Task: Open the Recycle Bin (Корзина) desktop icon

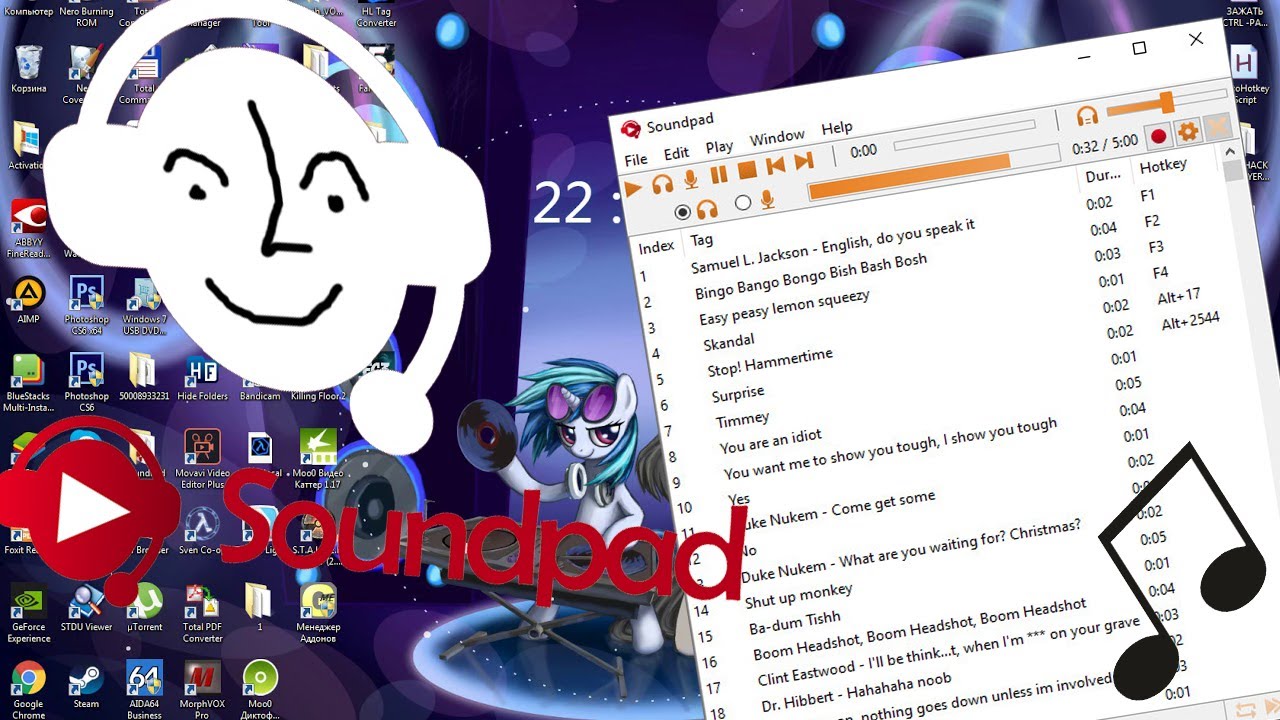Action: [x=29, y=69]
